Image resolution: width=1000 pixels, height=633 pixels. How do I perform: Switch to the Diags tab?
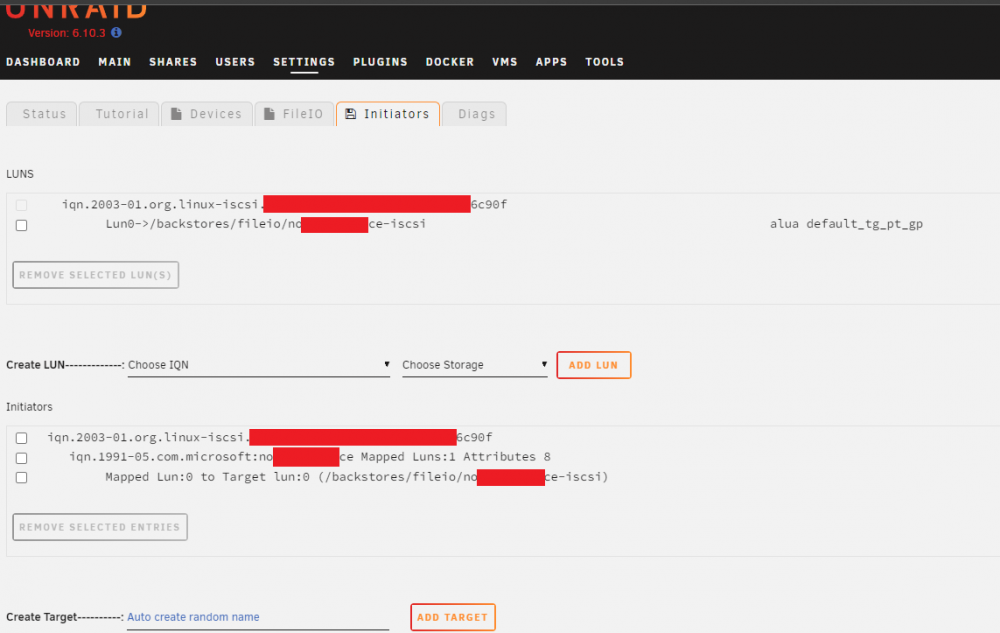coord(474,114)
